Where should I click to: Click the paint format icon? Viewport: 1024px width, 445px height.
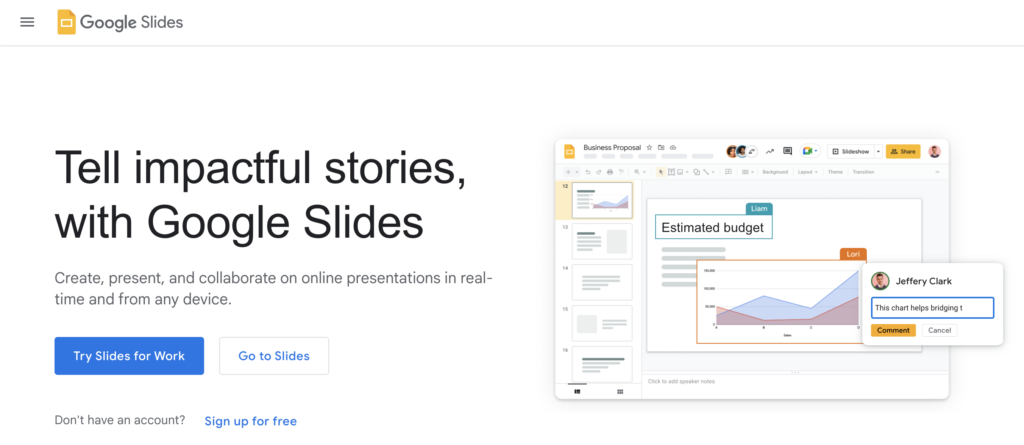[621, 172]
